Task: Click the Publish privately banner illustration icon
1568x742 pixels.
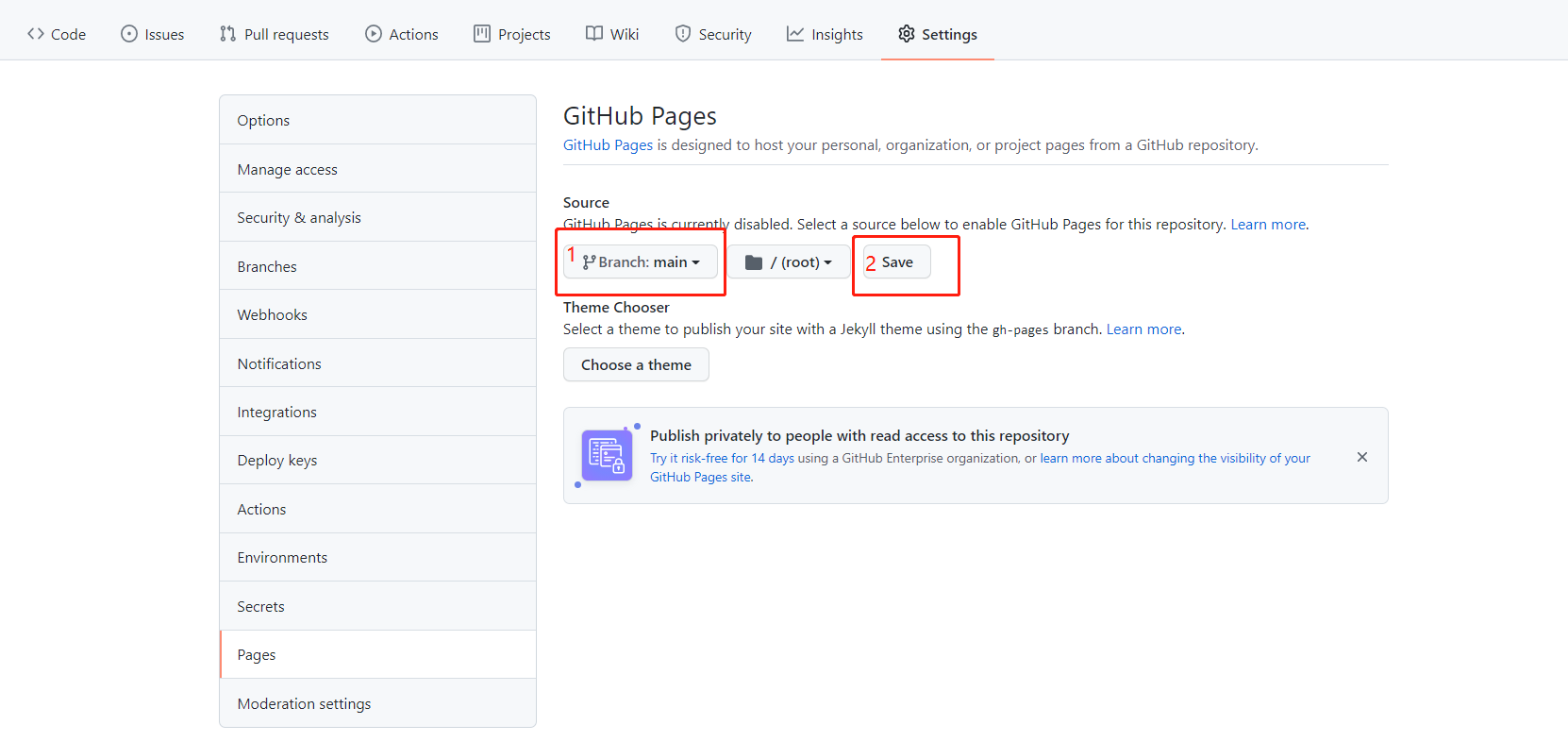Action: pyautogui.click(x=608, y=455)
